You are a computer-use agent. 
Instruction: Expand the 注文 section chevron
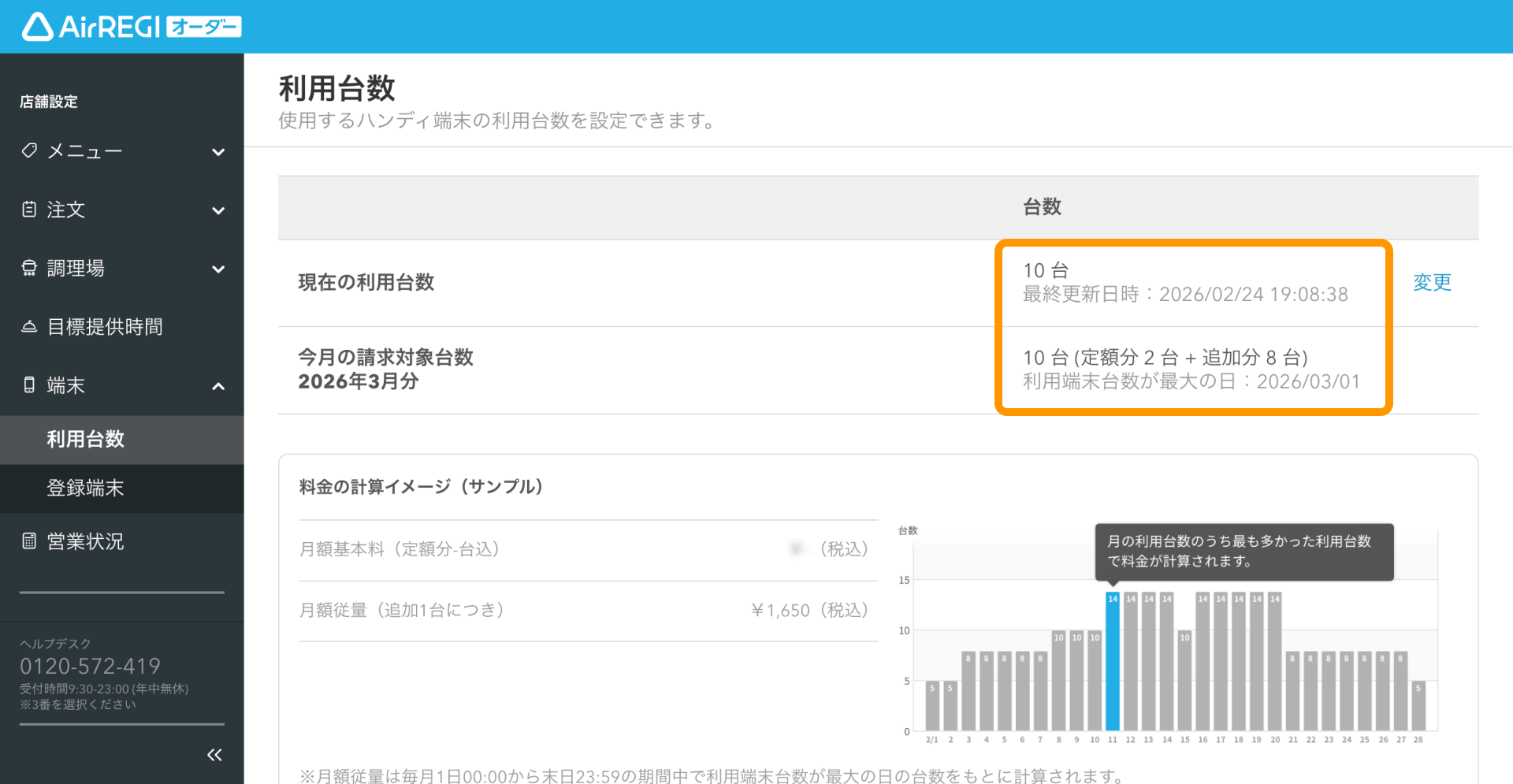point(218,210)
